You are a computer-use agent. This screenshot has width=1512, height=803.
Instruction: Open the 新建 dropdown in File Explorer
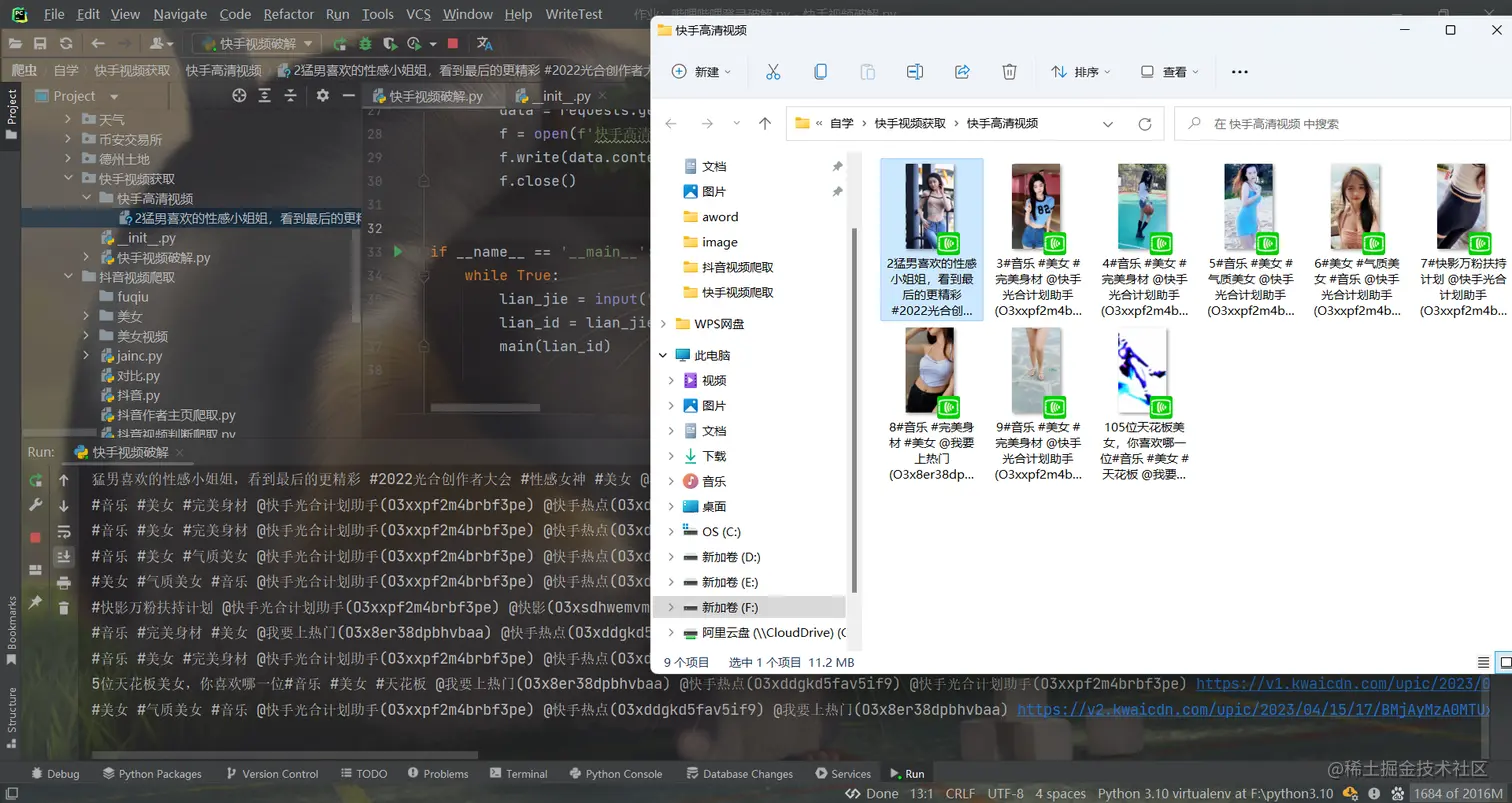tap(702, 72)
